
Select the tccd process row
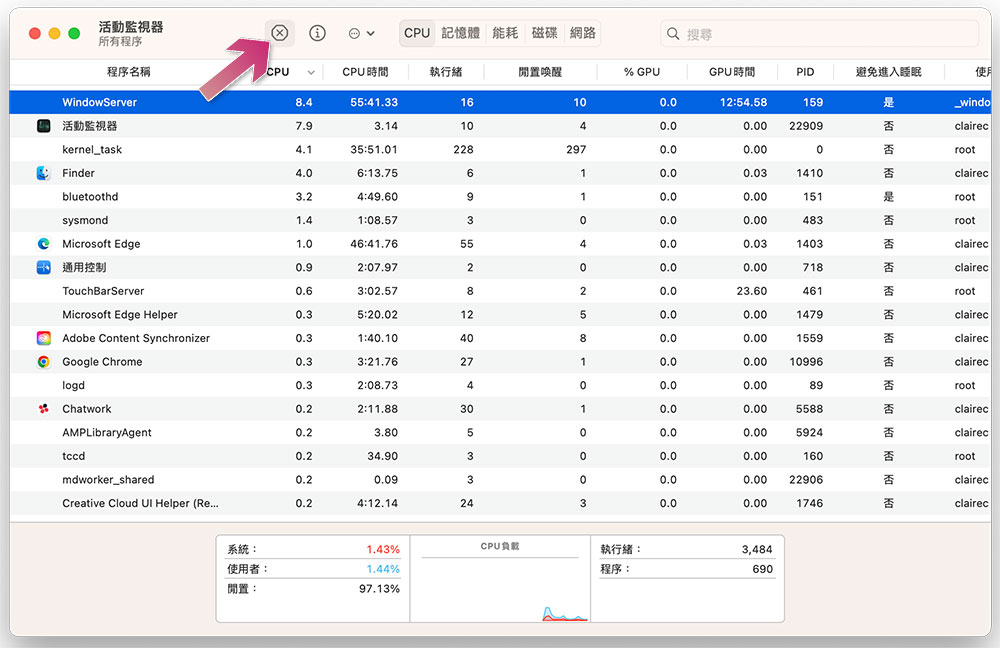pos(500,456)
